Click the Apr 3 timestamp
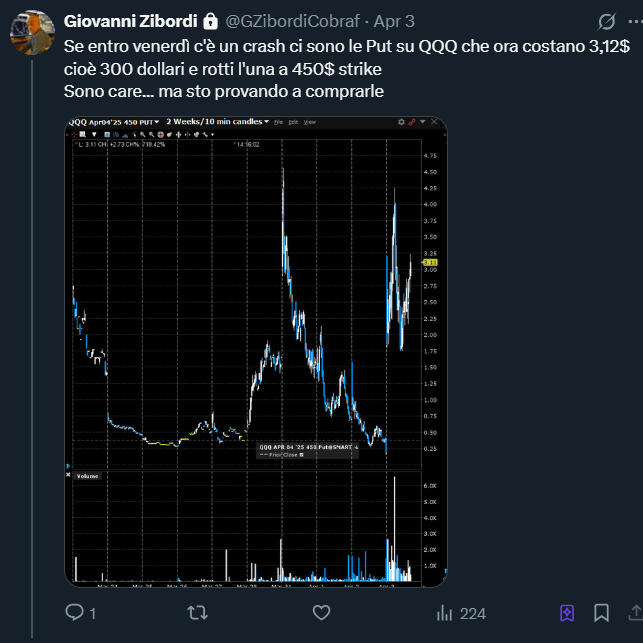This screenshot has width=643, height=643. point(394,21)
